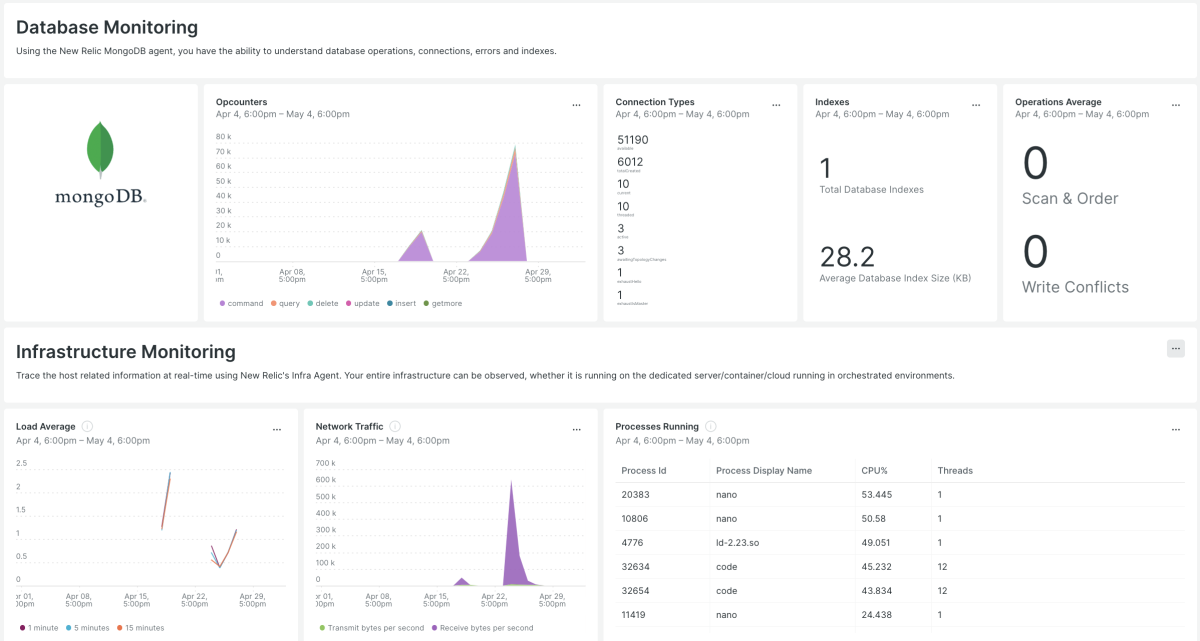
Task: Click the purple update legend color dot
Action: [x=349, y=303]
